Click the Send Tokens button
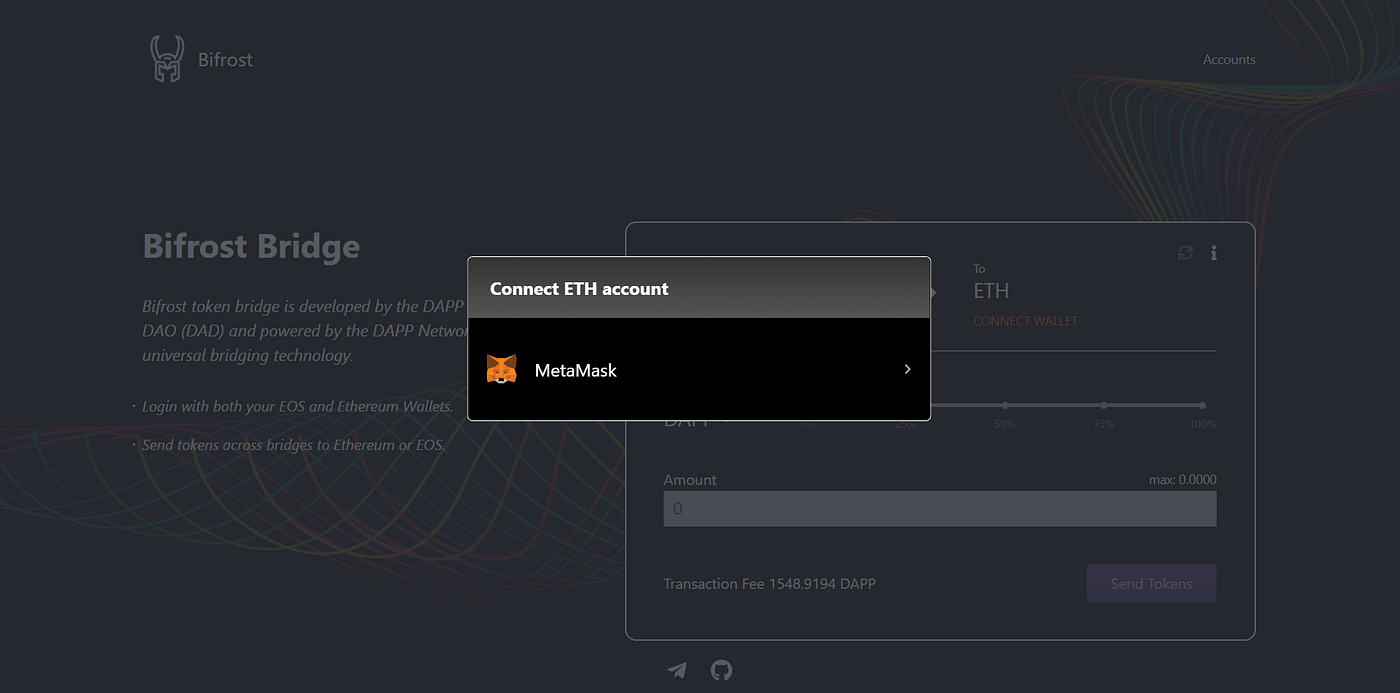The image size is (1400, 693). 1151,583
